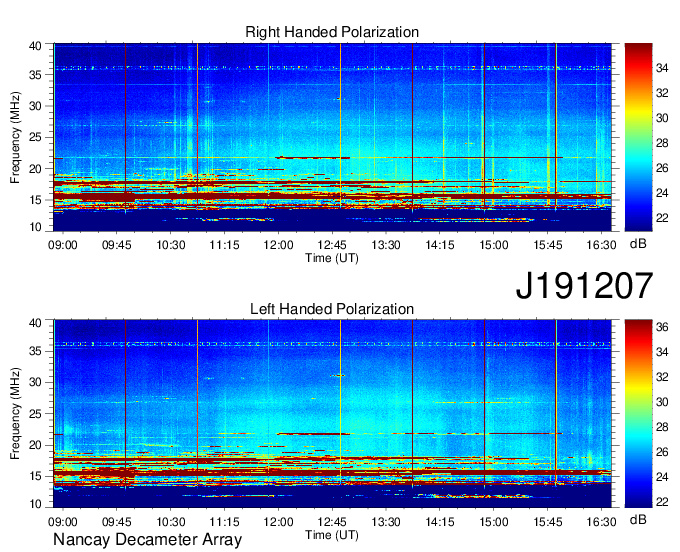Click 09:00 tick on top plot time axis
Image resolution: width=680 pixels, height=552 pixels.
pos(63,245)
